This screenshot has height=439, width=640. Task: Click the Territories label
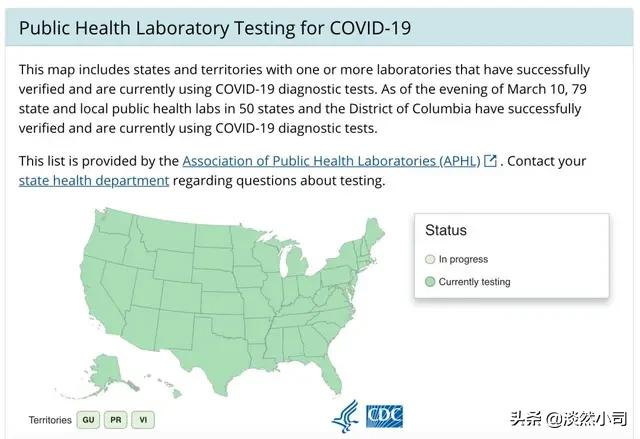point(51,421)
